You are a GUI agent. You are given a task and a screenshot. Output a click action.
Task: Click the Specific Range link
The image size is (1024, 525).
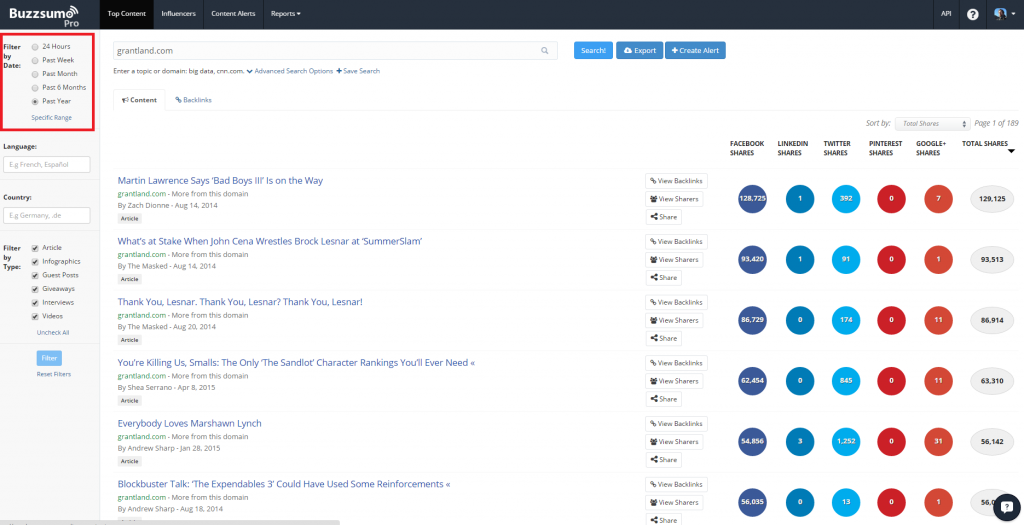[x=52, y=118]
